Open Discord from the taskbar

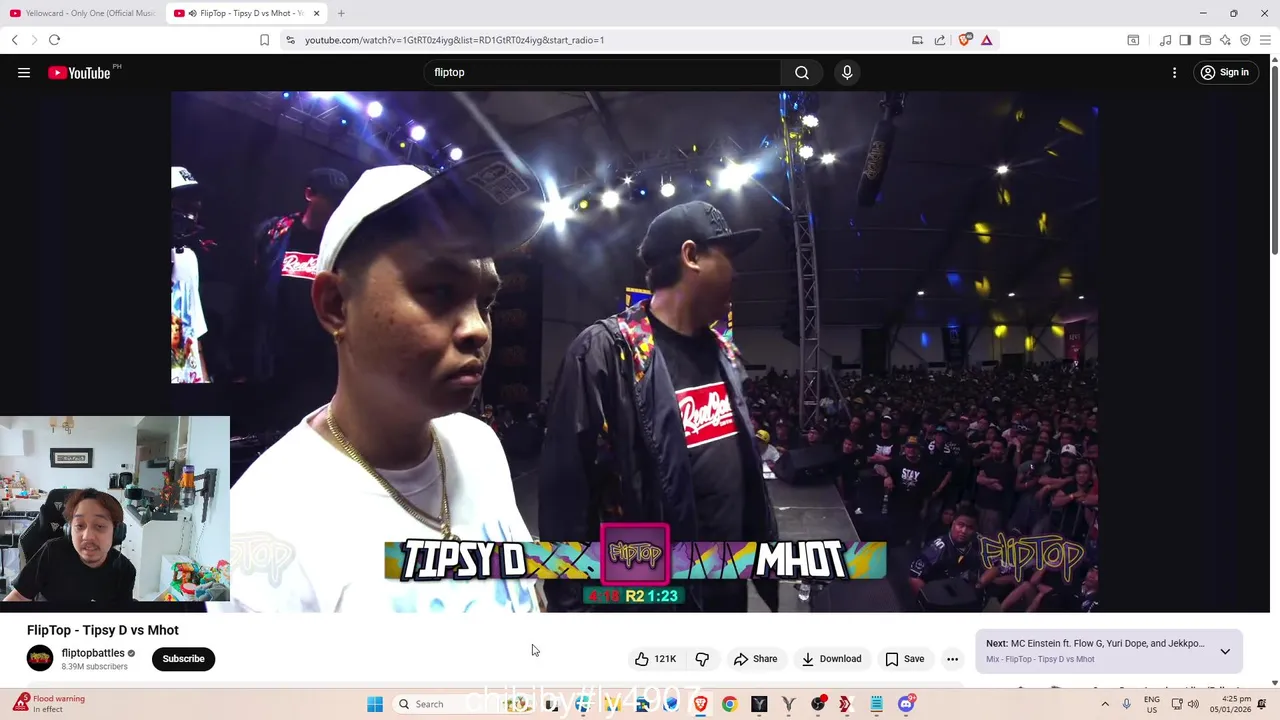coord(906,704)
